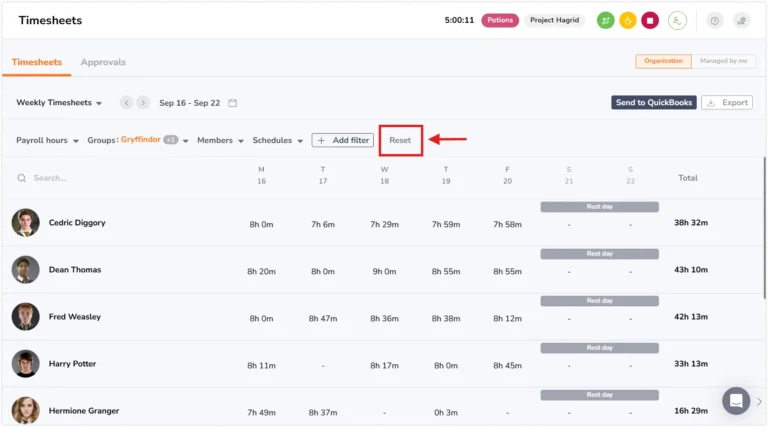
Task: Click Dean Thomas's total 43h 10m
Action: click(691, 270)
